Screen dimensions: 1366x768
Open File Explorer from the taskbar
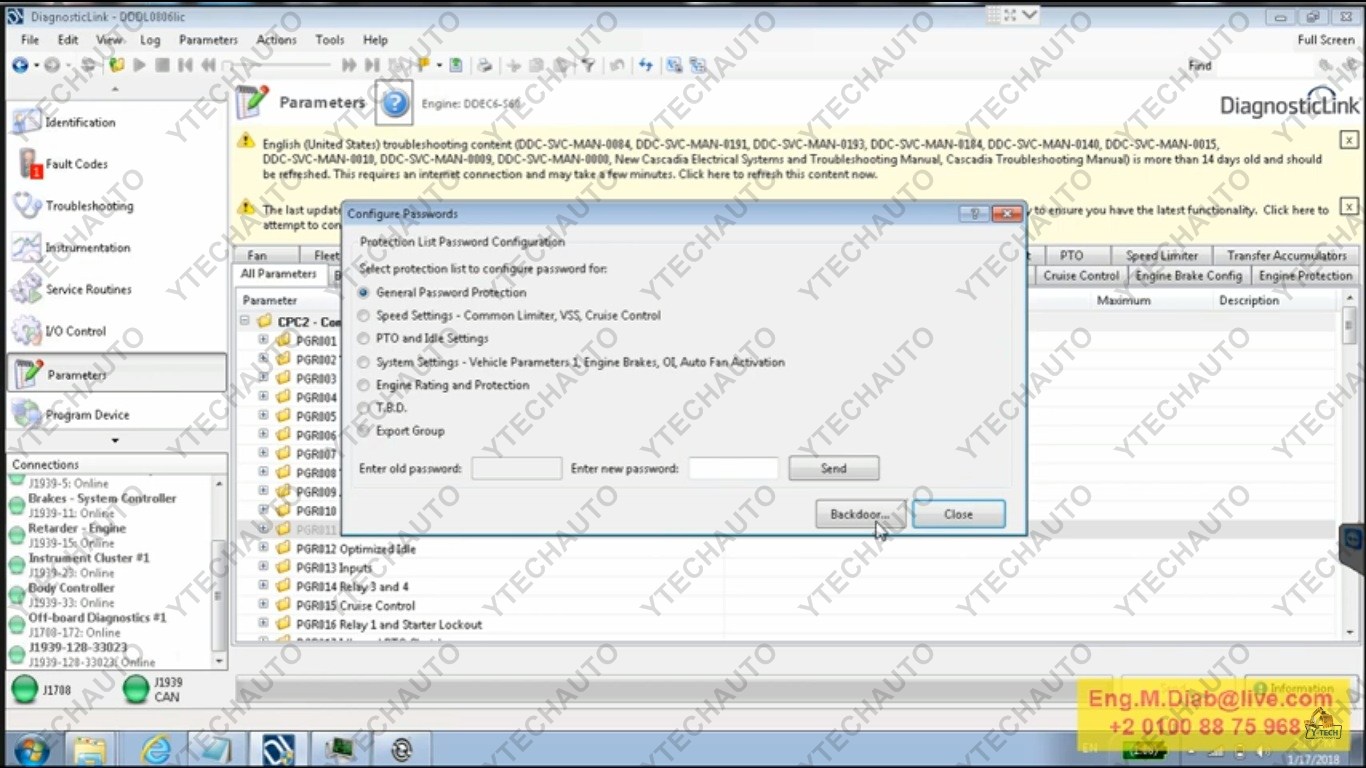(x=90, y=748)
